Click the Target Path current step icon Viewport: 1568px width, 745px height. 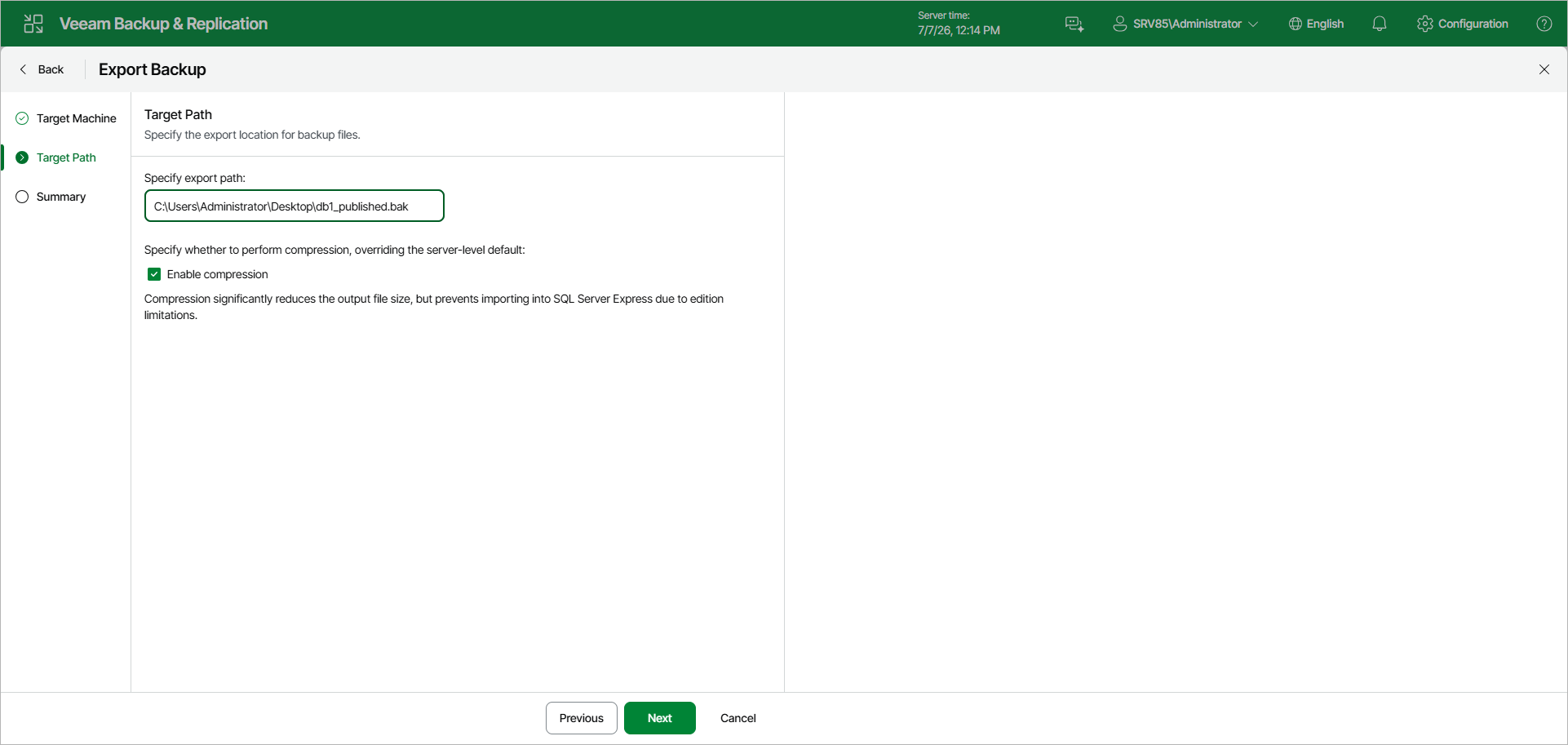point(22,157)
